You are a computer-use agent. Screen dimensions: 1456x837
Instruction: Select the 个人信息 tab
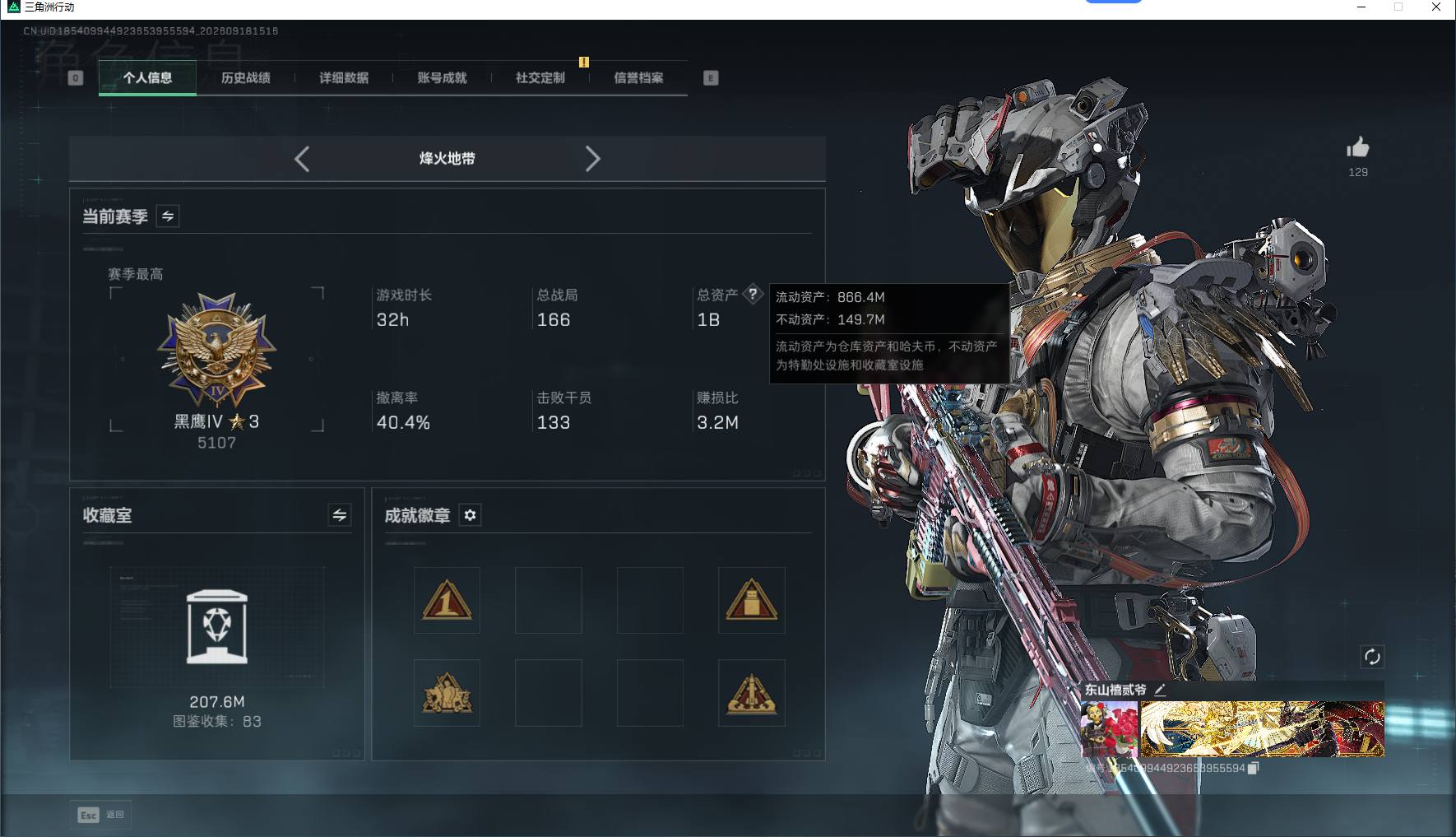147,78
